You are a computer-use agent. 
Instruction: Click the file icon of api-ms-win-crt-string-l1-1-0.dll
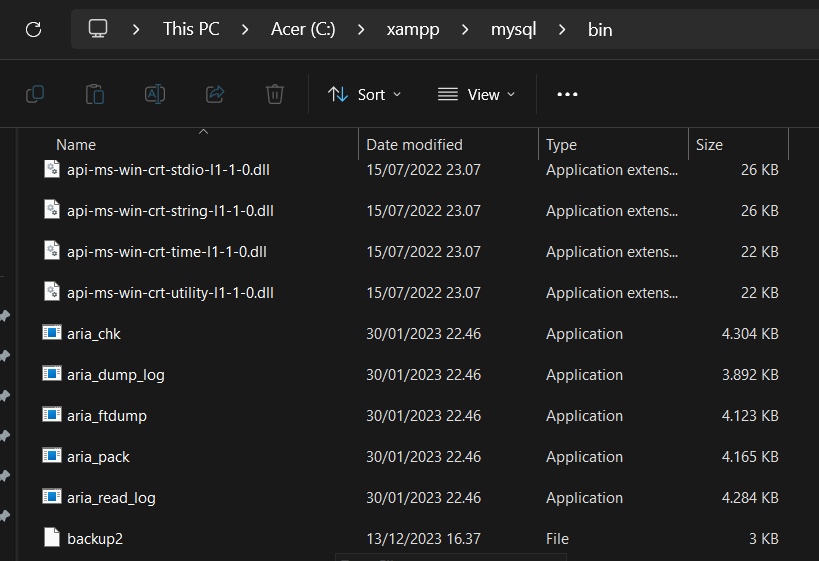(x=52, y=210)
